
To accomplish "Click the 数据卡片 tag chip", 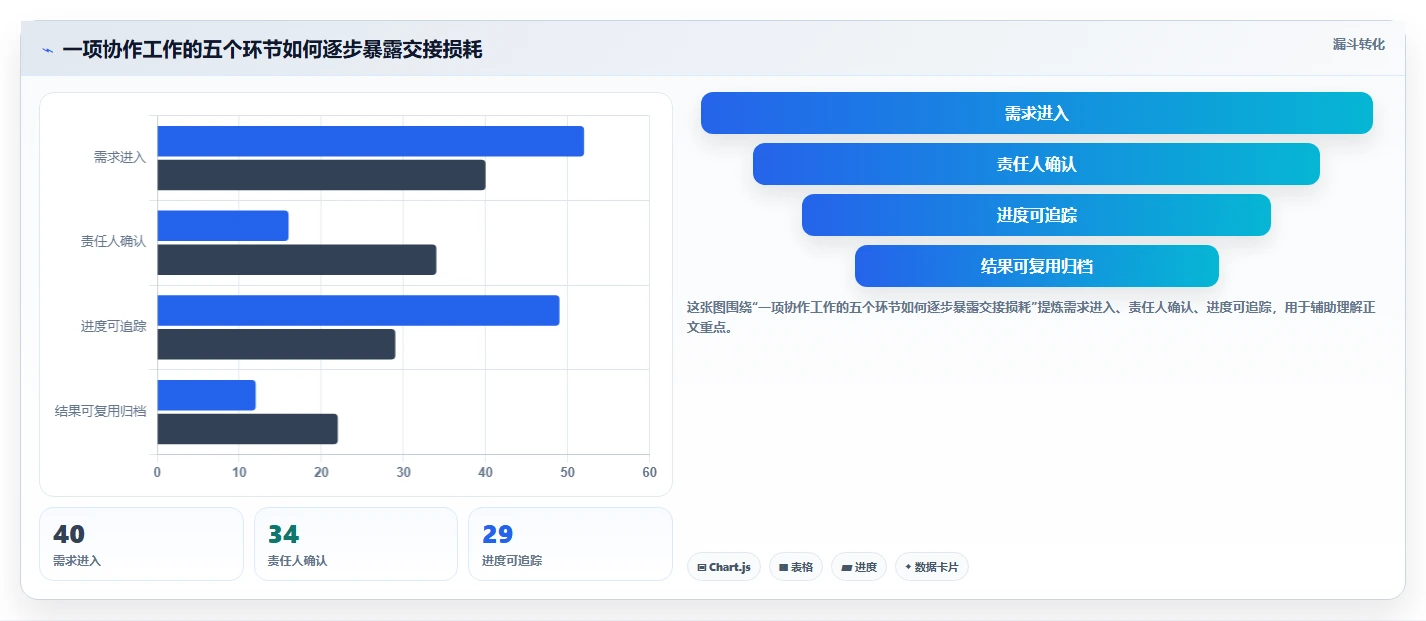I will (932, 567).
